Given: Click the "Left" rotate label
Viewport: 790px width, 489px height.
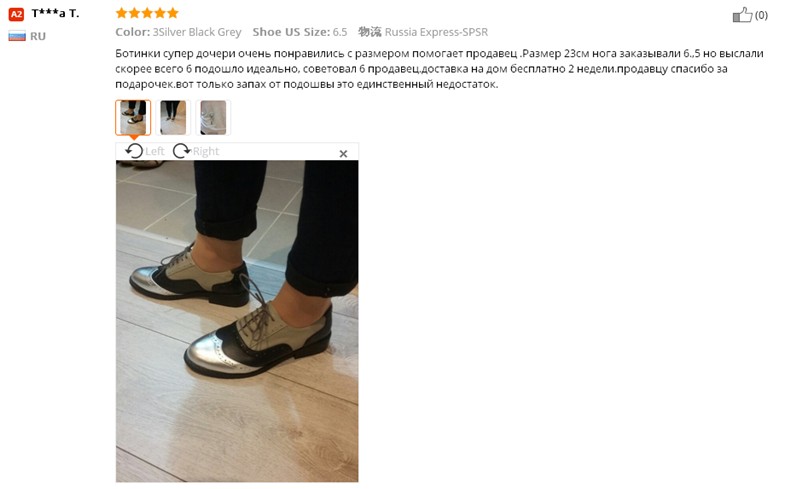Looking at the screenshot, I should 155,151.
